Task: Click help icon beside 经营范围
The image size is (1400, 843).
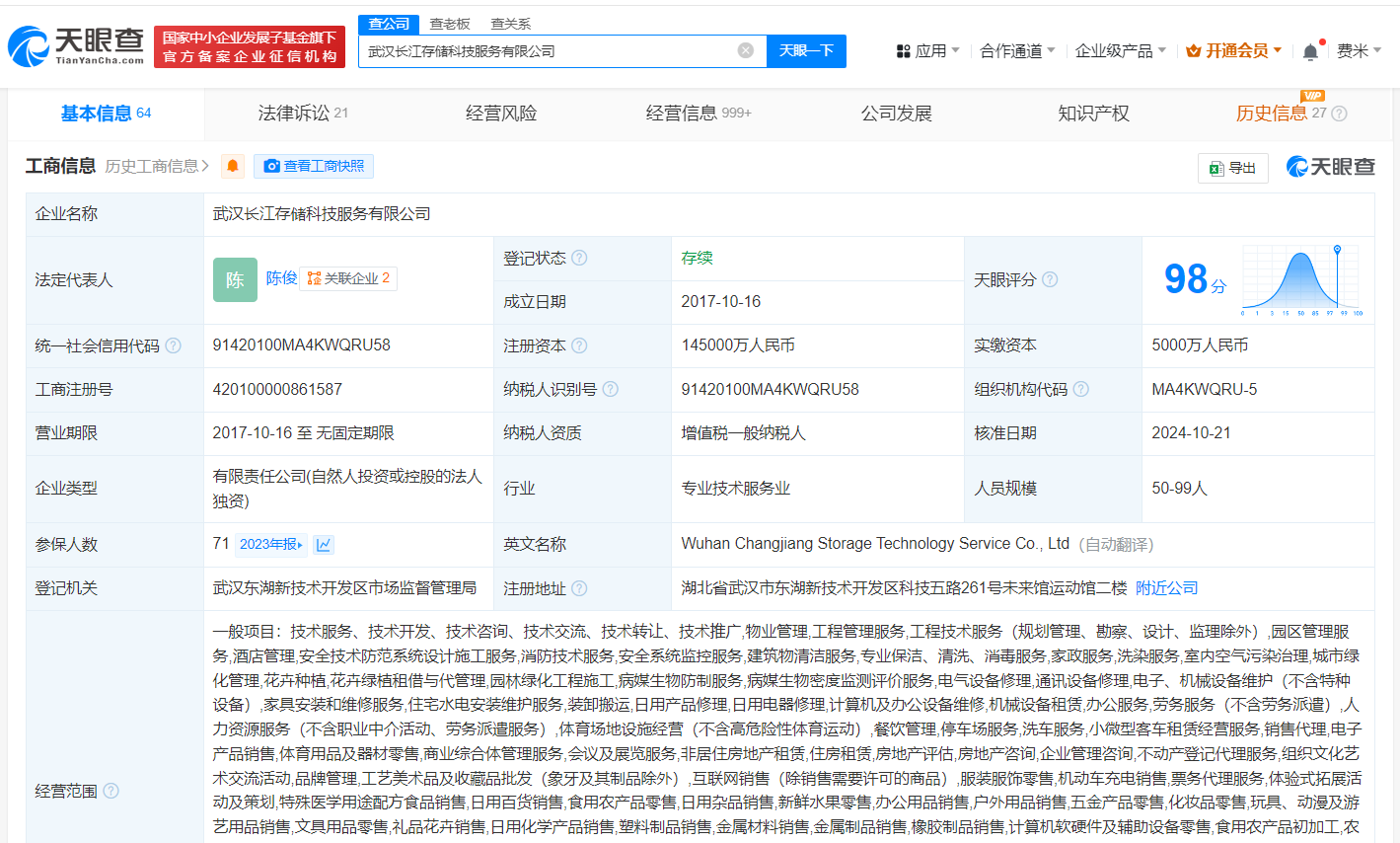Action: coord(111,791)
